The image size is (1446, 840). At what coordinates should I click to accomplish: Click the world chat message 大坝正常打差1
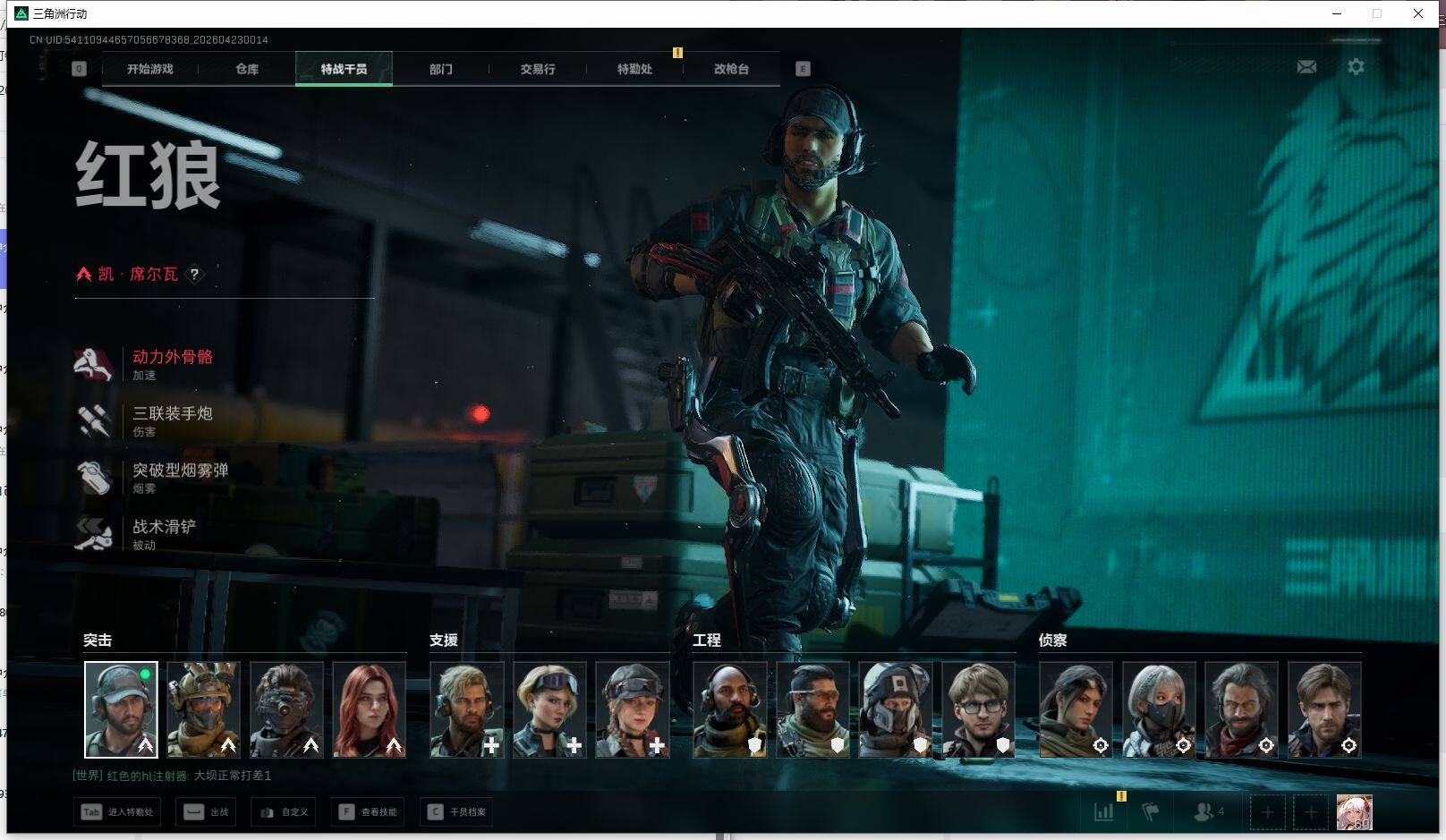(x=233, y=776)
